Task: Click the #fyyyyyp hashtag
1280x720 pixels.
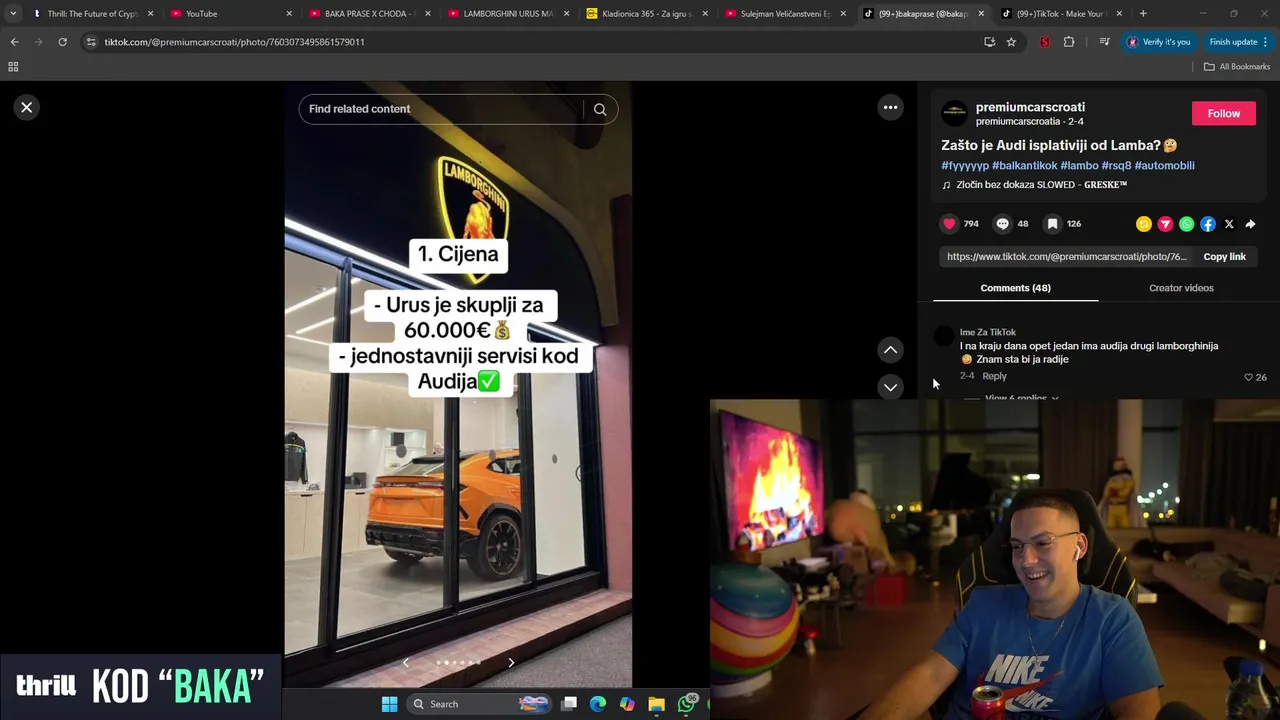Action: pos(965,165)
